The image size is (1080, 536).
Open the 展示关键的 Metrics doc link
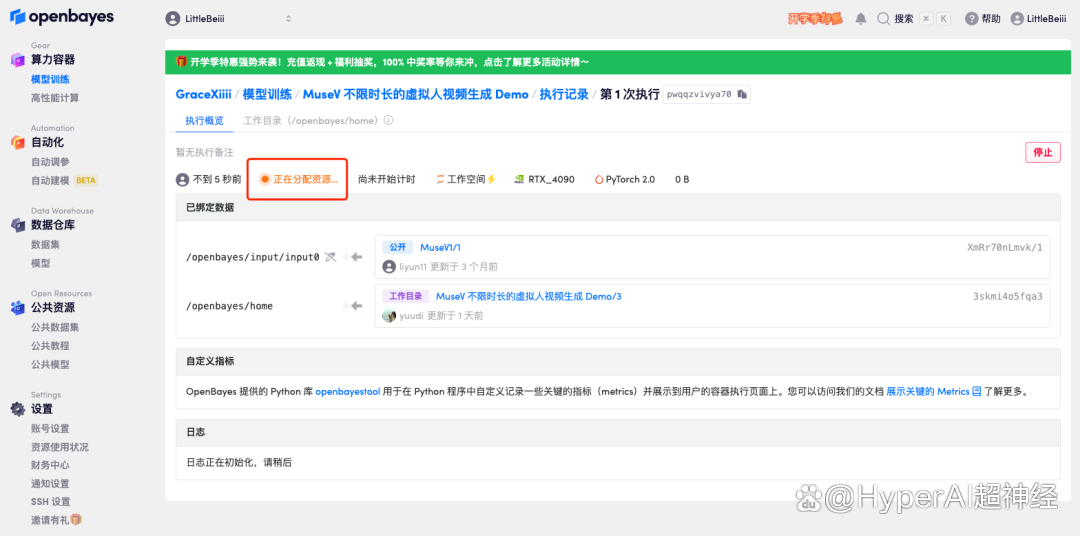tap(928, 391)
